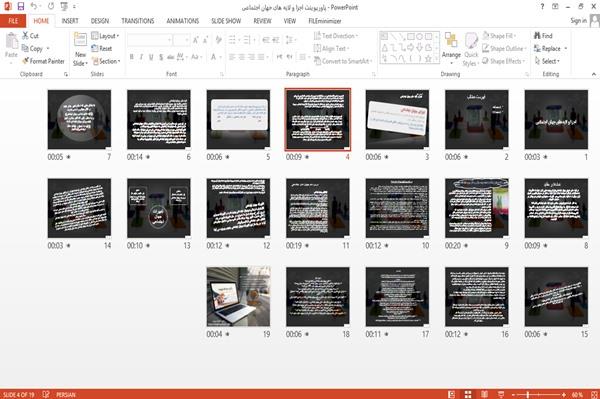
Task: Switch to the SLIDE SHOW tab
Action: (226, 21)
